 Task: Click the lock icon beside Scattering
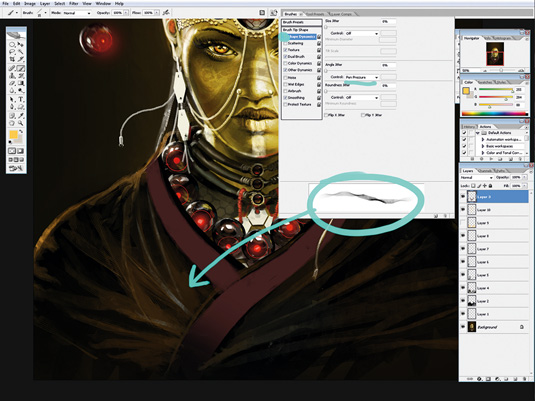click(x=319, y=43)
